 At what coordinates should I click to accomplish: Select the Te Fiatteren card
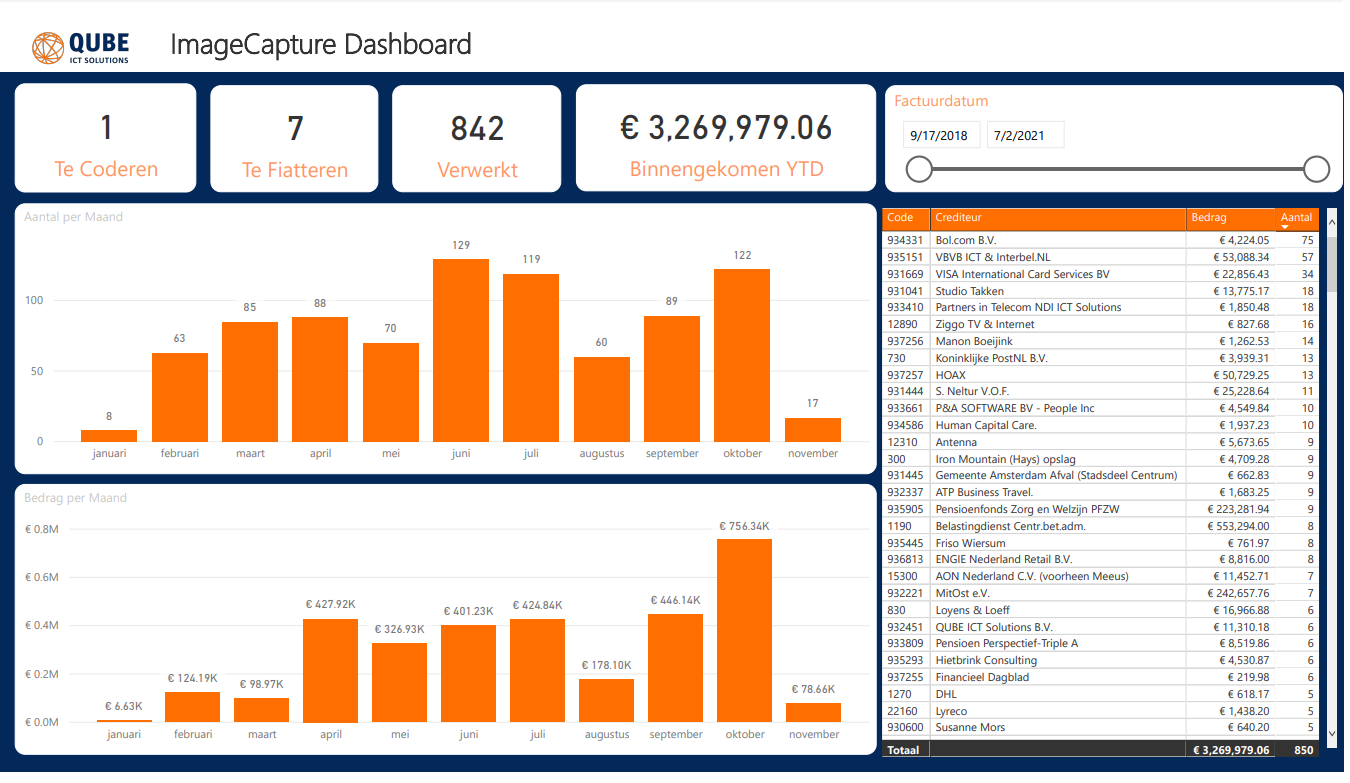coord(295,138)
